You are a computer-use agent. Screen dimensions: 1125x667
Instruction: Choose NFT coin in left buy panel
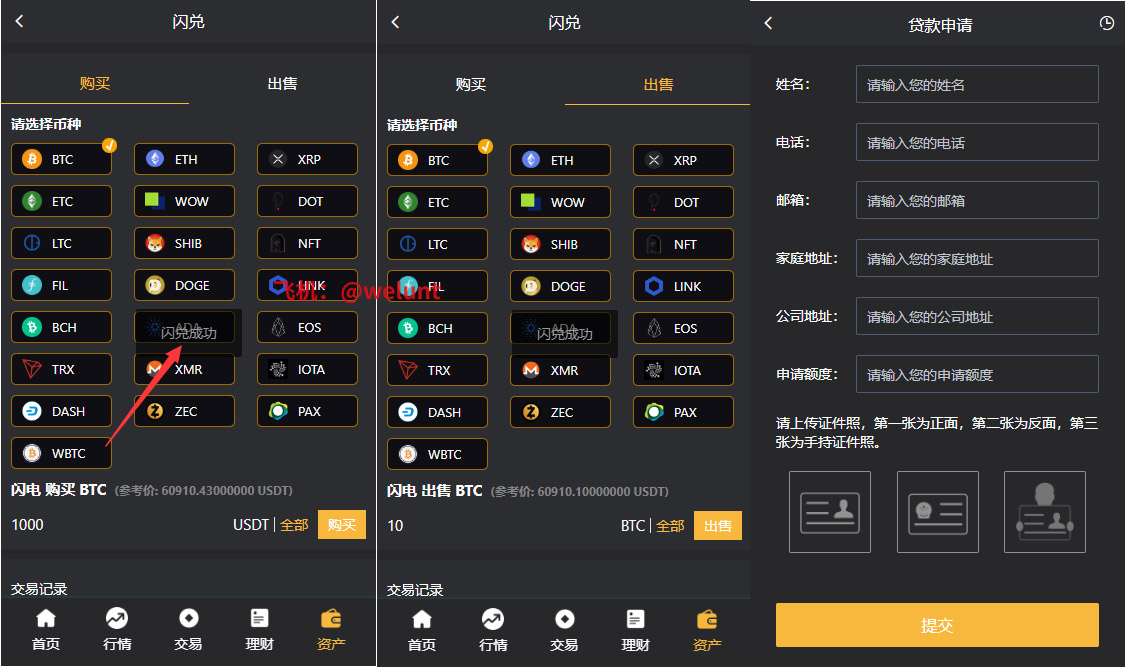(307, 243)
